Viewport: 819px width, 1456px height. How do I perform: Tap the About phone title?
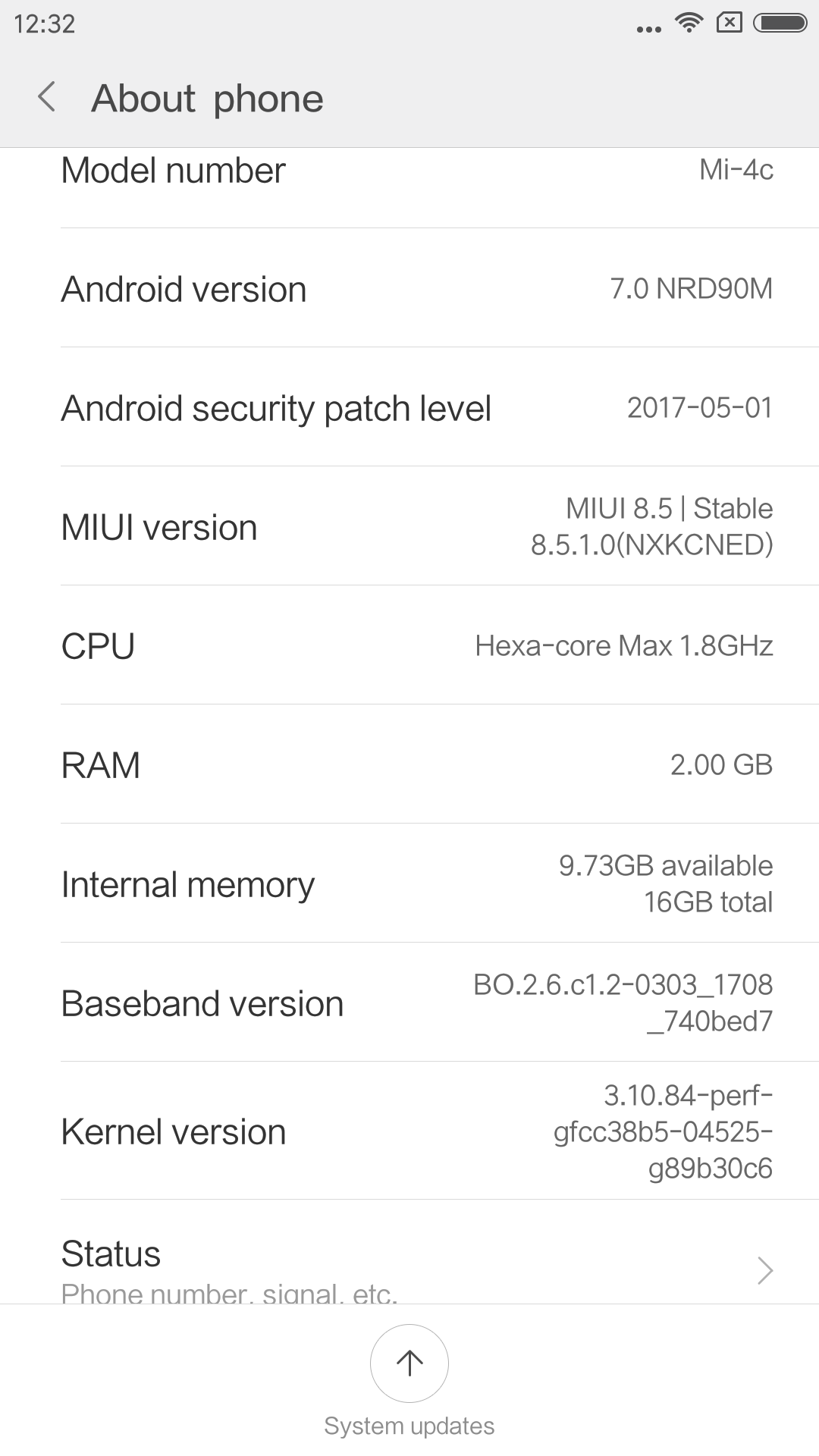[x=207, y=99]
